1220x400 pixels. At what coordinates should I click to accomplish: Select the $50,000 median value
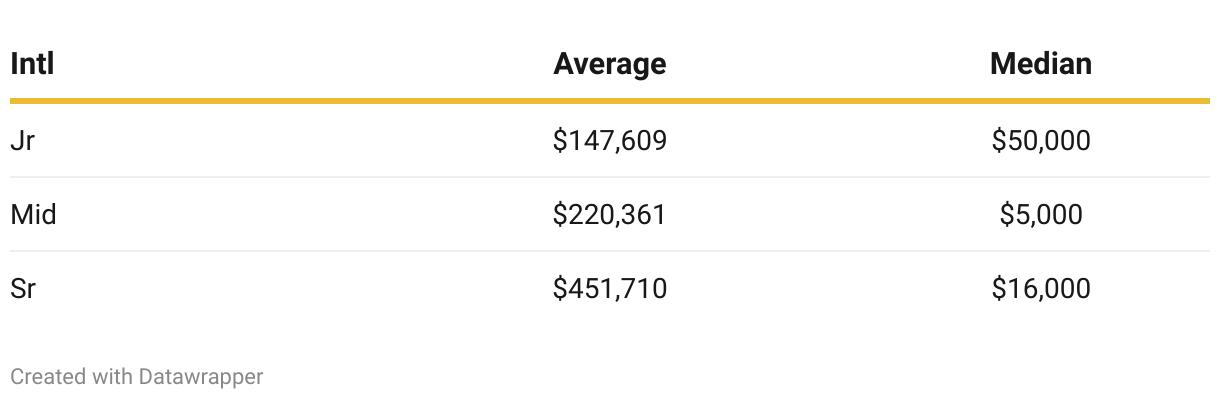[1041, 141]
